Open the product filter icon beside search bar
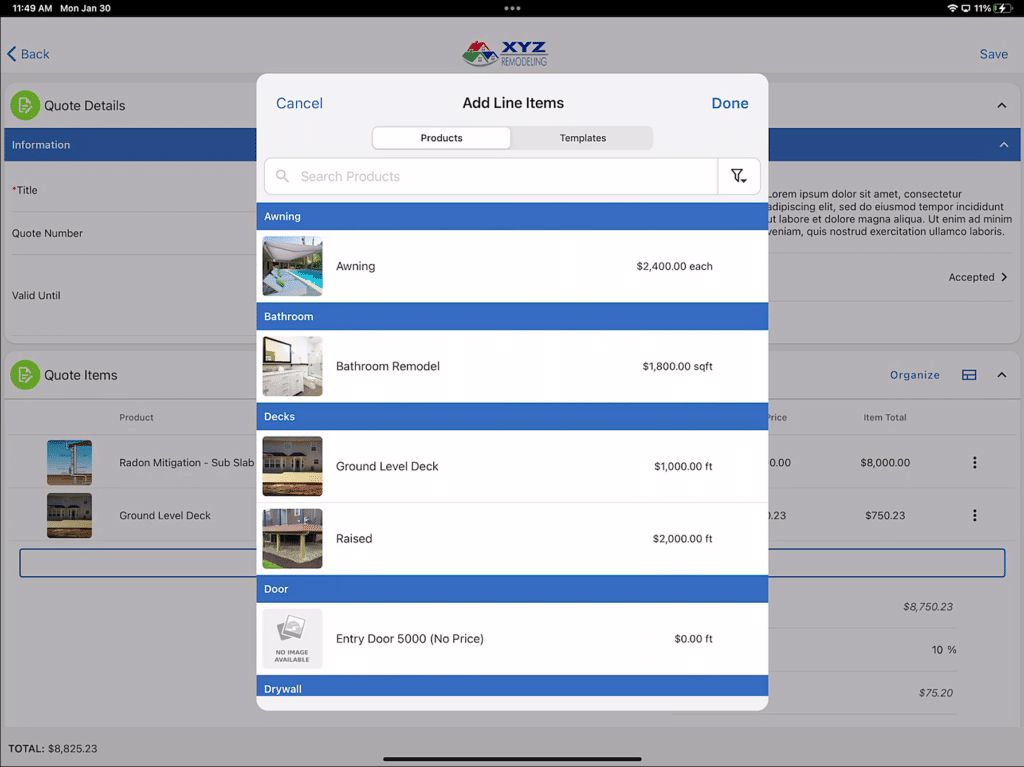The width and height of the screenshot is (1024, 767). pyautogui.click(x=738, y=176)
